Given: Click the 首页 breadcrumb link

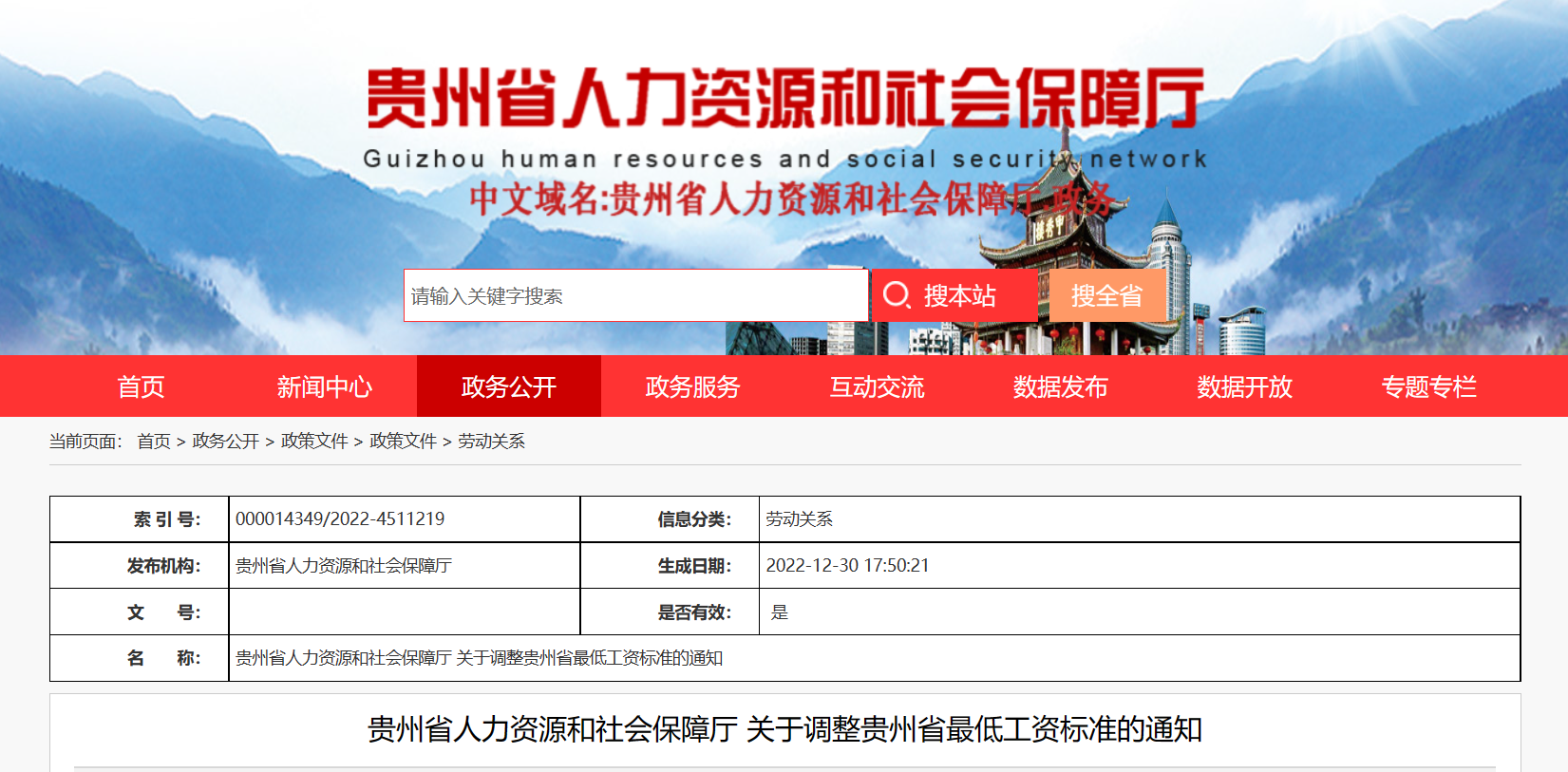Looking at the screenshot, I should pyautogui.click(x=154, y=442).
